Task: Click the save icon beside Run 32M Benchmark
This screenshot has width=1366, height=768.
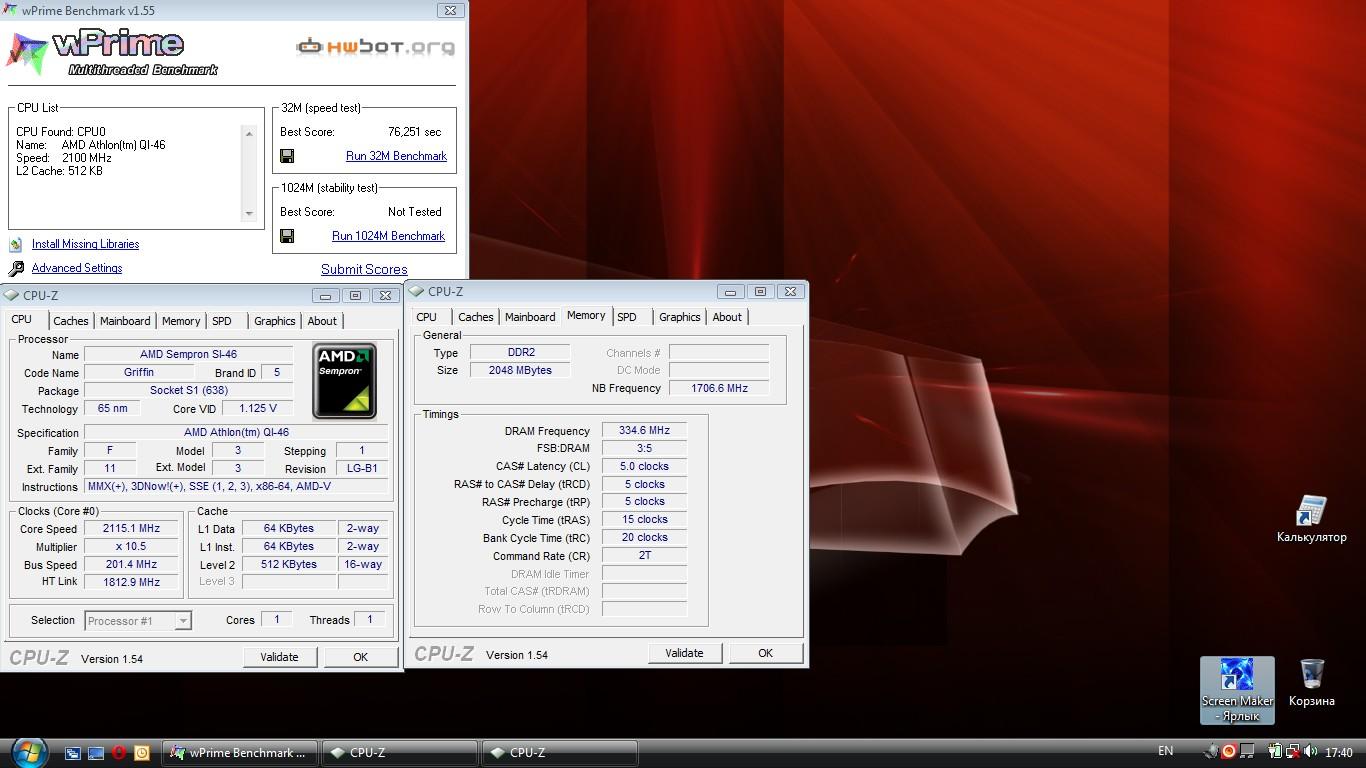Action: pyautogui.click(x=287, y=156)
